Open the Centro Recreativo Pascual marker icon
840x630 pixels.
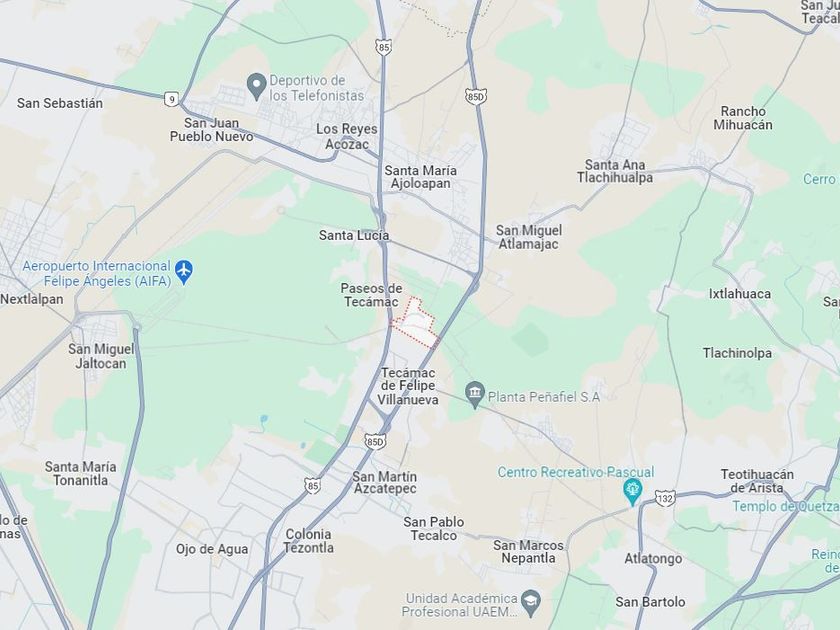[x=633, y=493]
